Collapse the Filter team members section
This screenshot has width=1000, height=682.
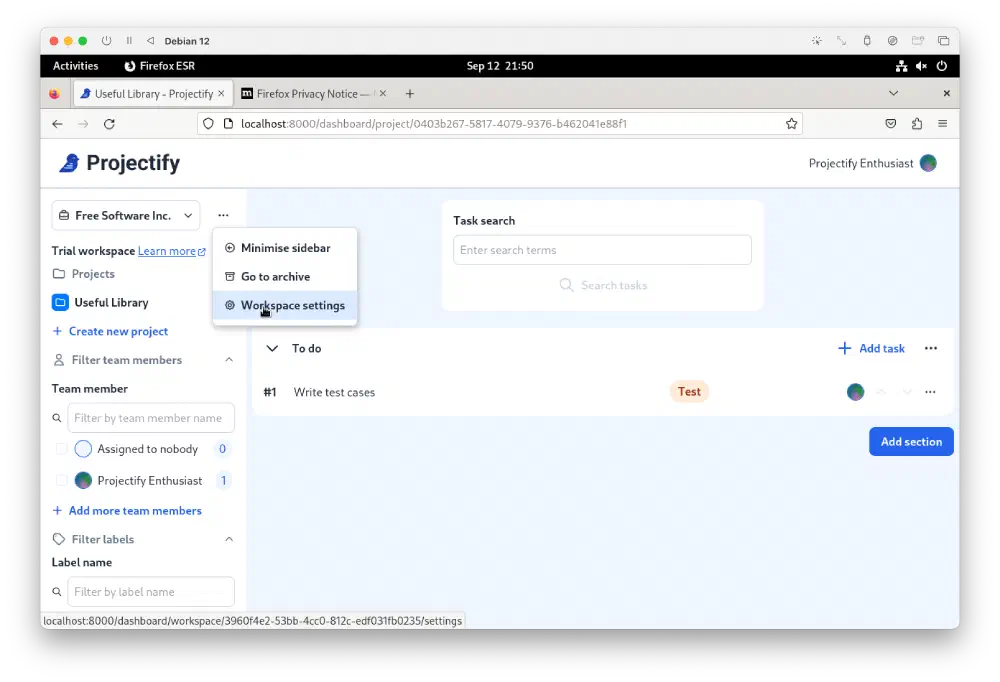point(229,360)
